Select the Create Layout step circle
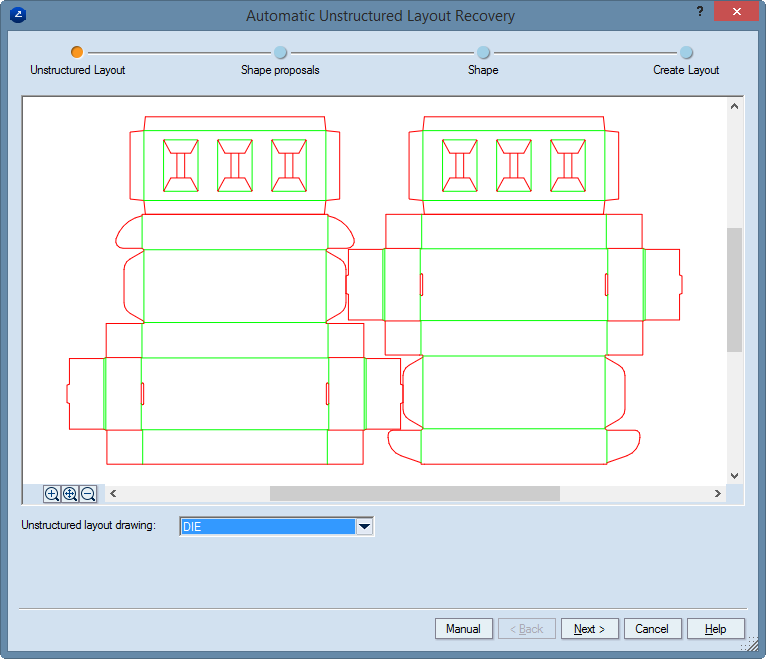 point(686,52)
